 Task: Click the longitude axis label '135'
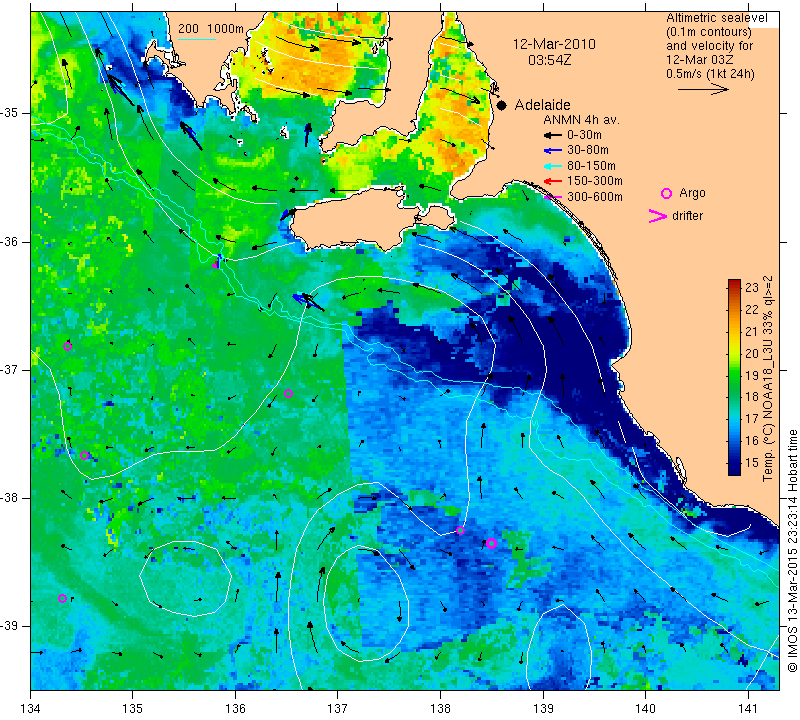[133, 708]
